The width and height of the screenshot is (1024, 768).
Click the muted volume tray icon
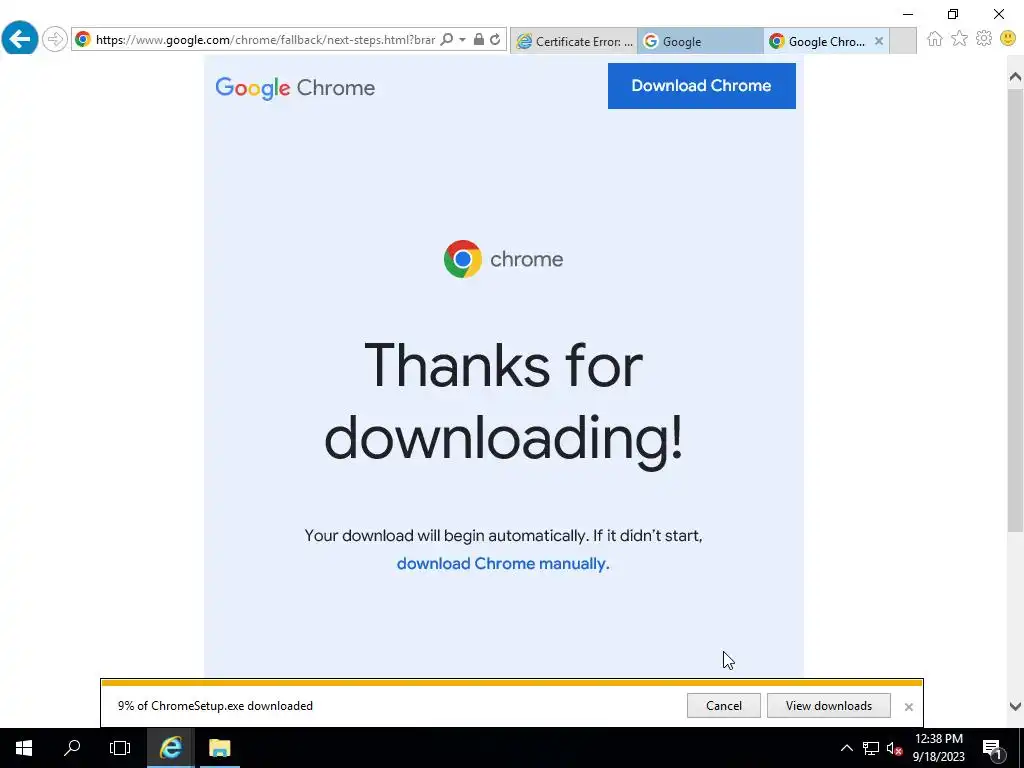point(894,748)
